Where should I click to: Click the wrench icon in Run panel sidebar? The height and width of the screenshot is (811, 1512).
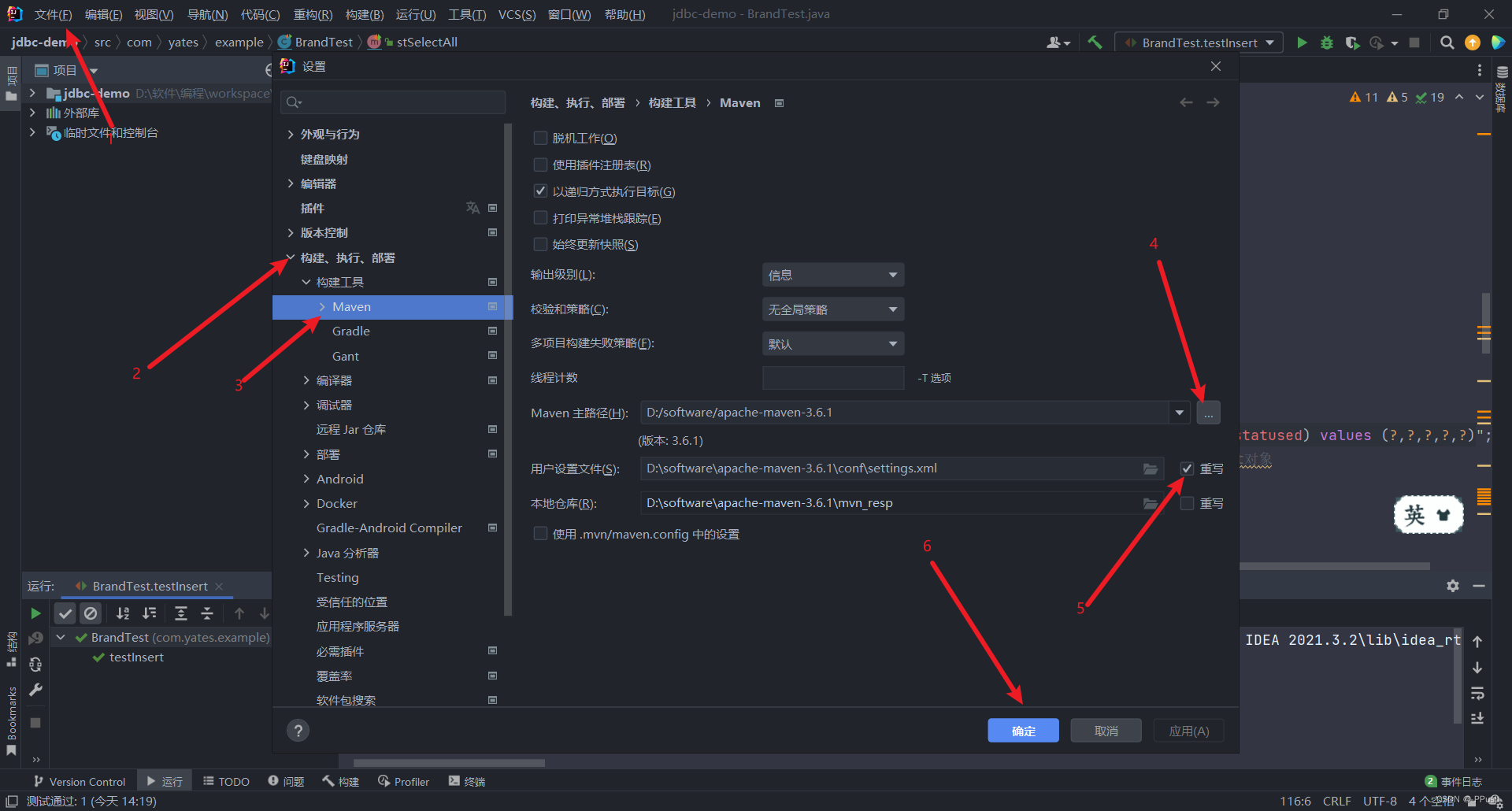pyautogui.click(x=35, y=690)
